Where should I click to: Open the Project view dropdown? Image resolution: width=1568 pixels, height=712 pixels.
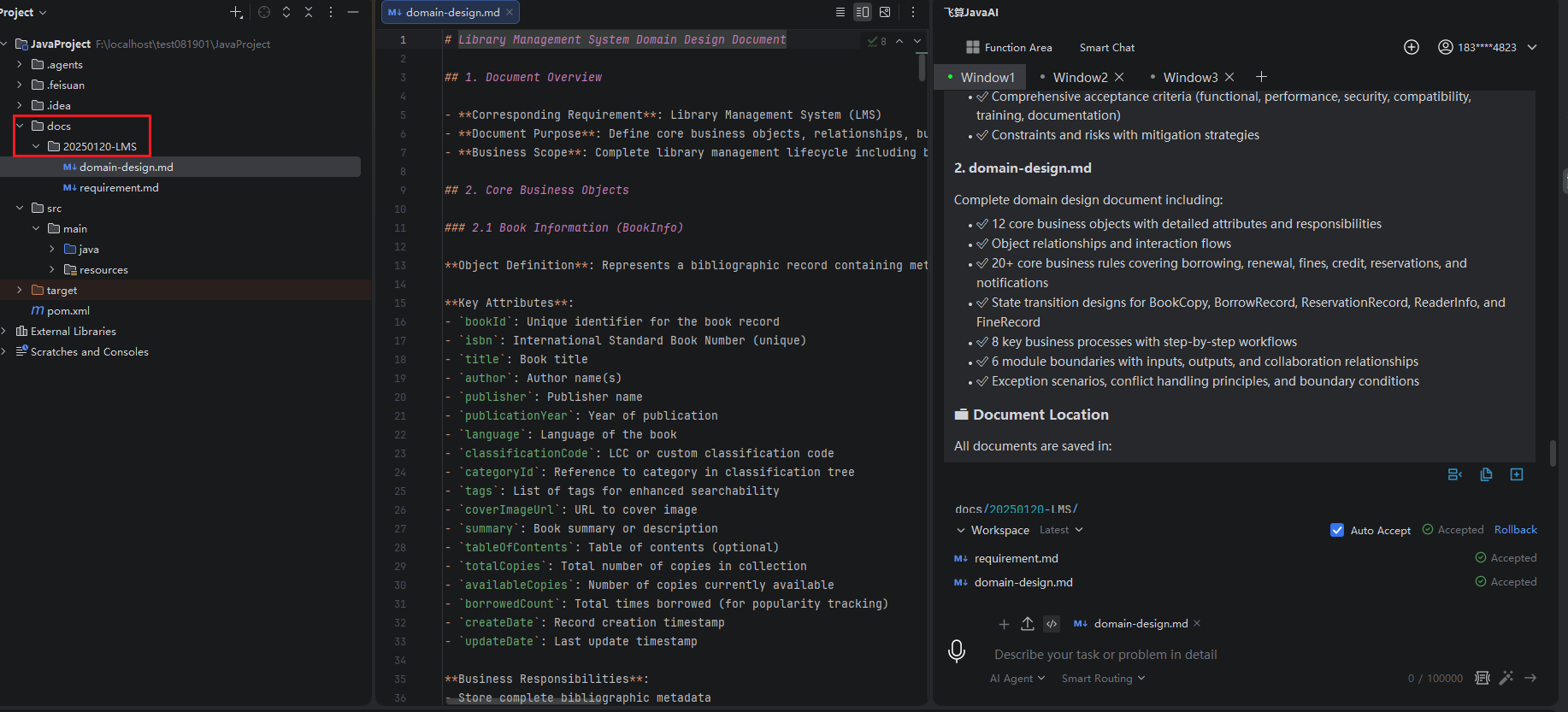(x=23, y=12)
